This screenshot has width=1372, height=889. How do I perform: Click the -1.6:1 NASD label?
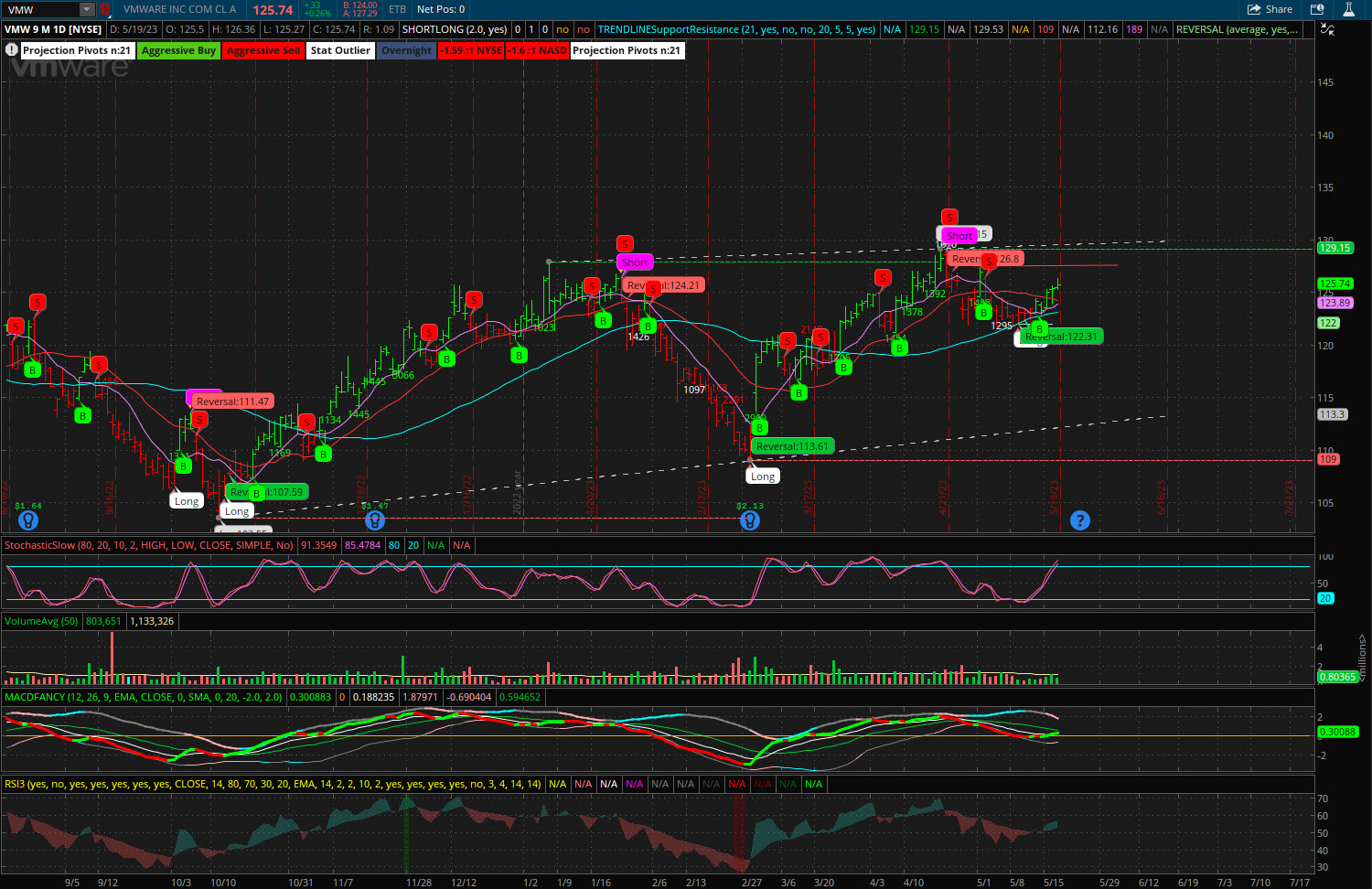[x=538, y=50]
